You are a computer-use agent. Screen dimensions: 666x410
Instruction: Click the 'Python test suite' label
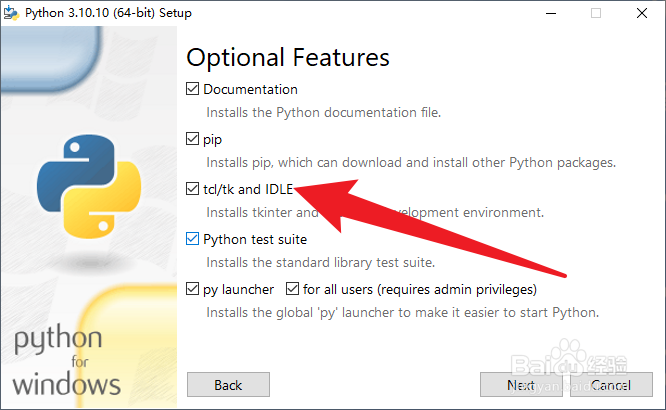[x=255, y=239]
